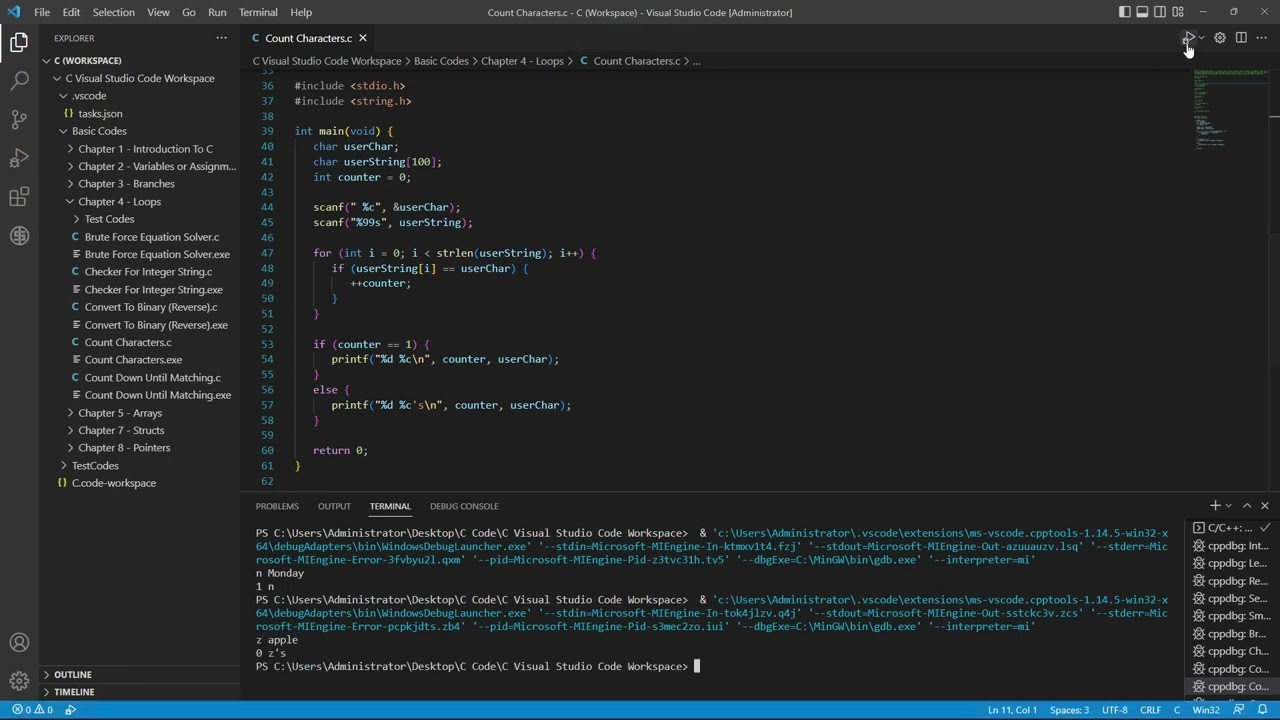Screen dimensions: 1280x720
Task: Select the cppdbg: Le... terminal
Action: 1230,564
